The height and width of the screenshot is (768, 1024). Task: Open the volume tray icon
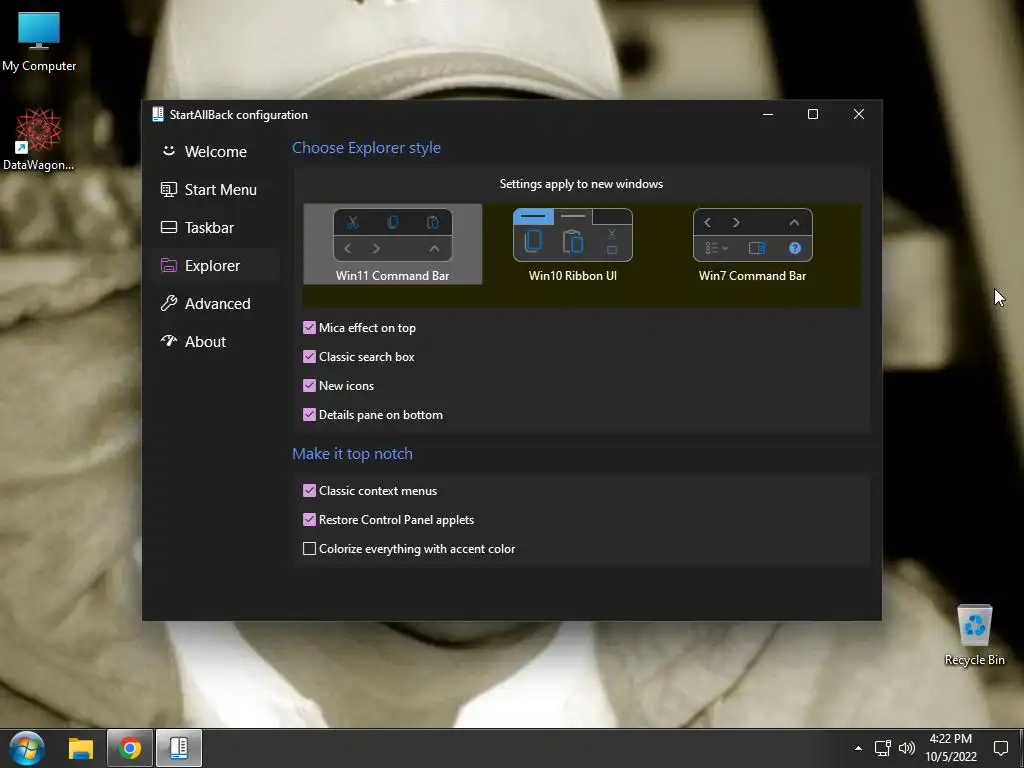tap(906, 748)
